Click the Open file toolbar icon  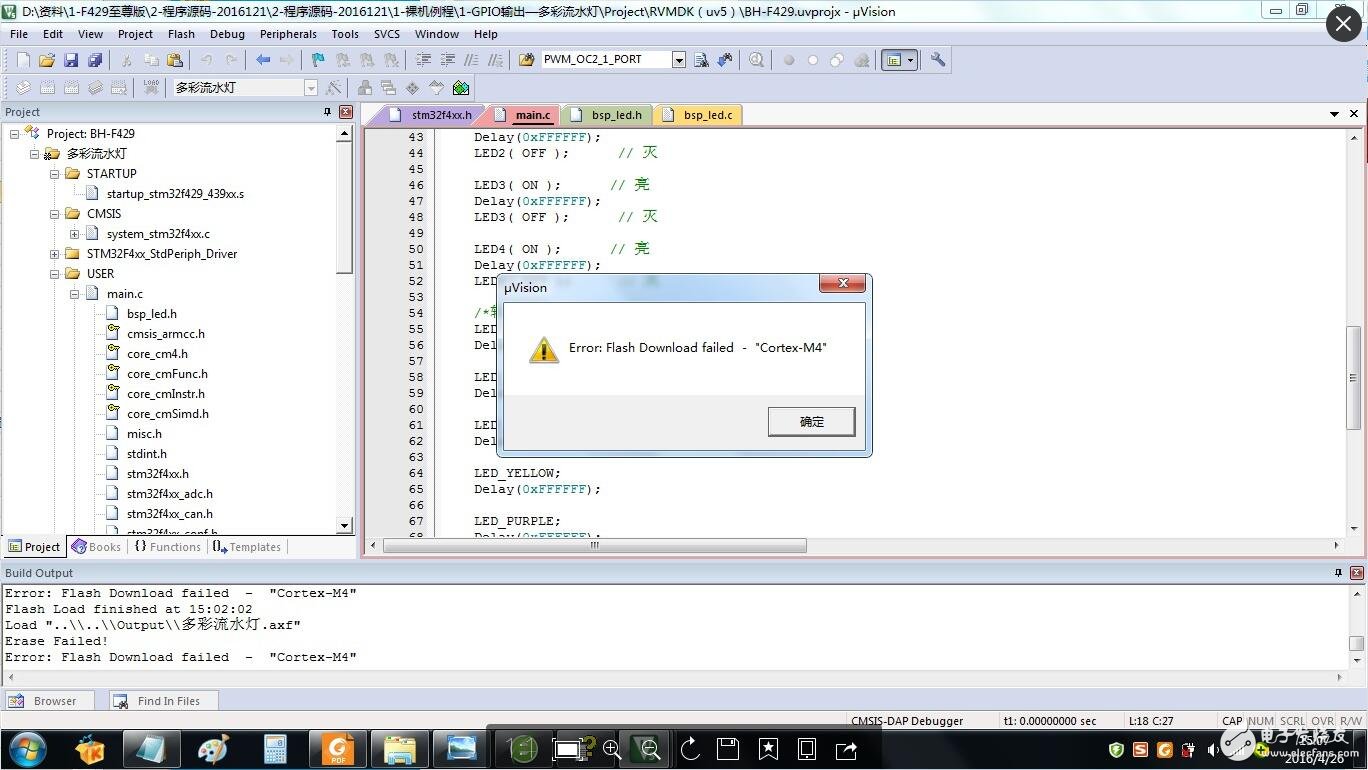pyautogui.click(x=47, y=60)
